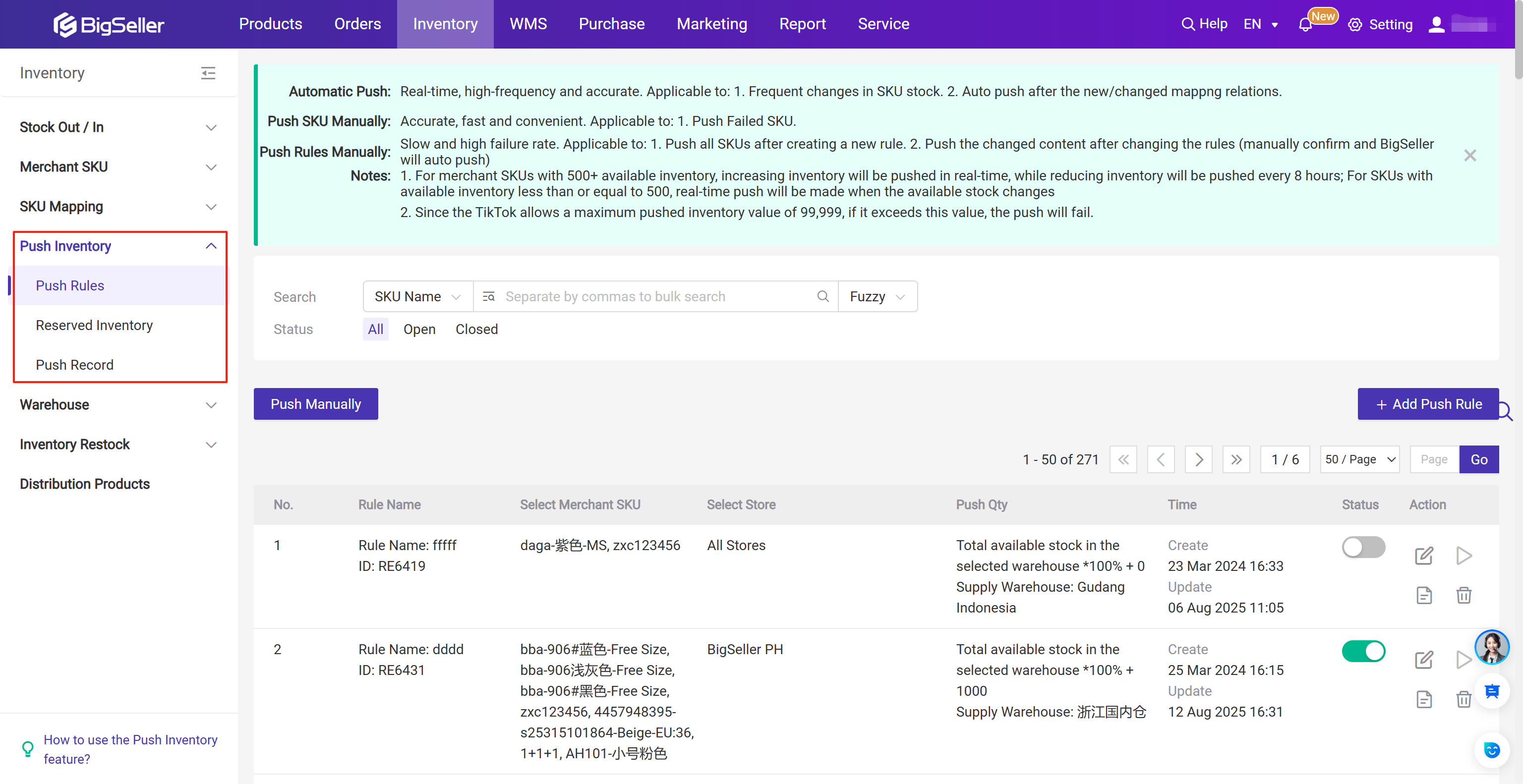This screenshot has height=784, width=1523.
Task: Run push for rule dddd manually
Action: [1464, 660]
